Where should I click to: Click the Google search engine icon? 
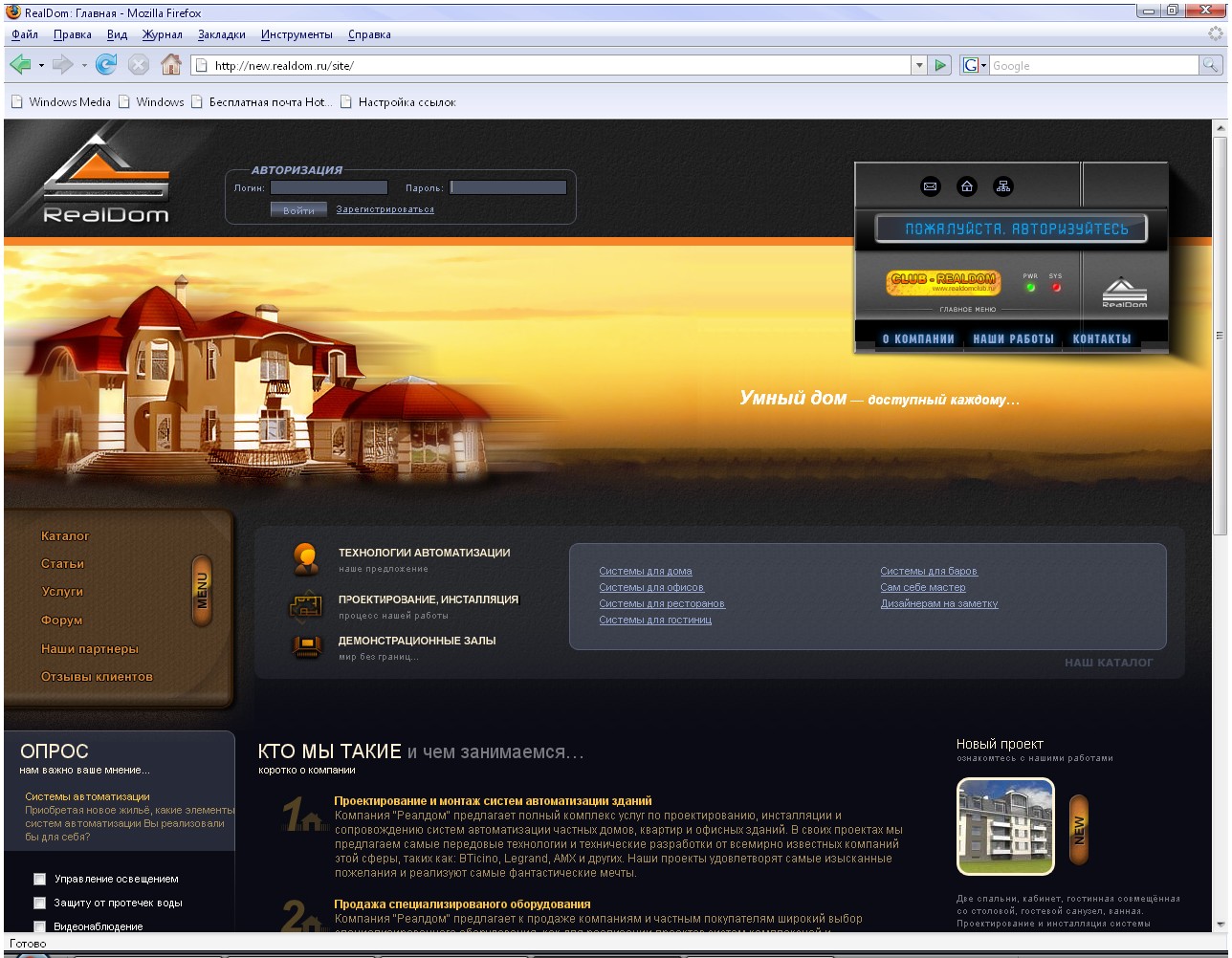point(970,65)
